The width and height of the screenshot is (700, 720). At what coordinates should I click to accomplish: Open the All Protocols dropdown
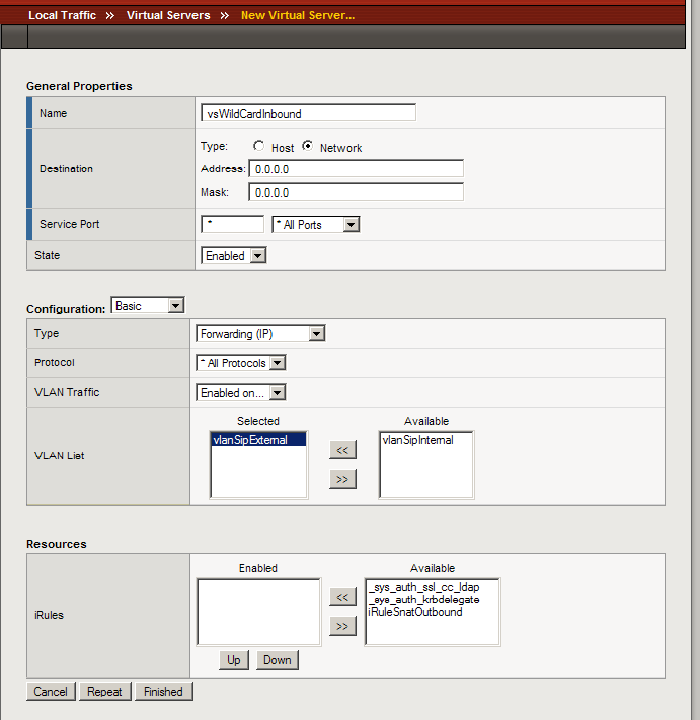[x=241, y=363]
